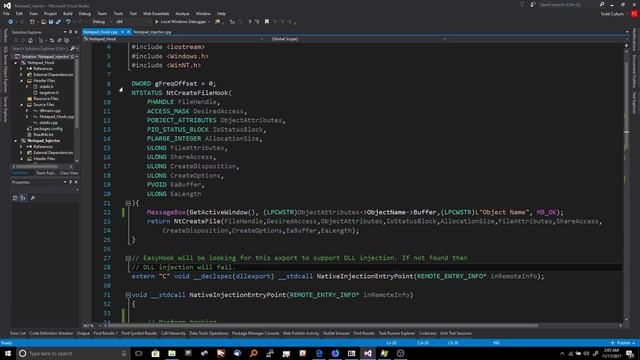640x360 pixels.
Task: Click the editor vertical scrollbar
Action: pos(626,184)
